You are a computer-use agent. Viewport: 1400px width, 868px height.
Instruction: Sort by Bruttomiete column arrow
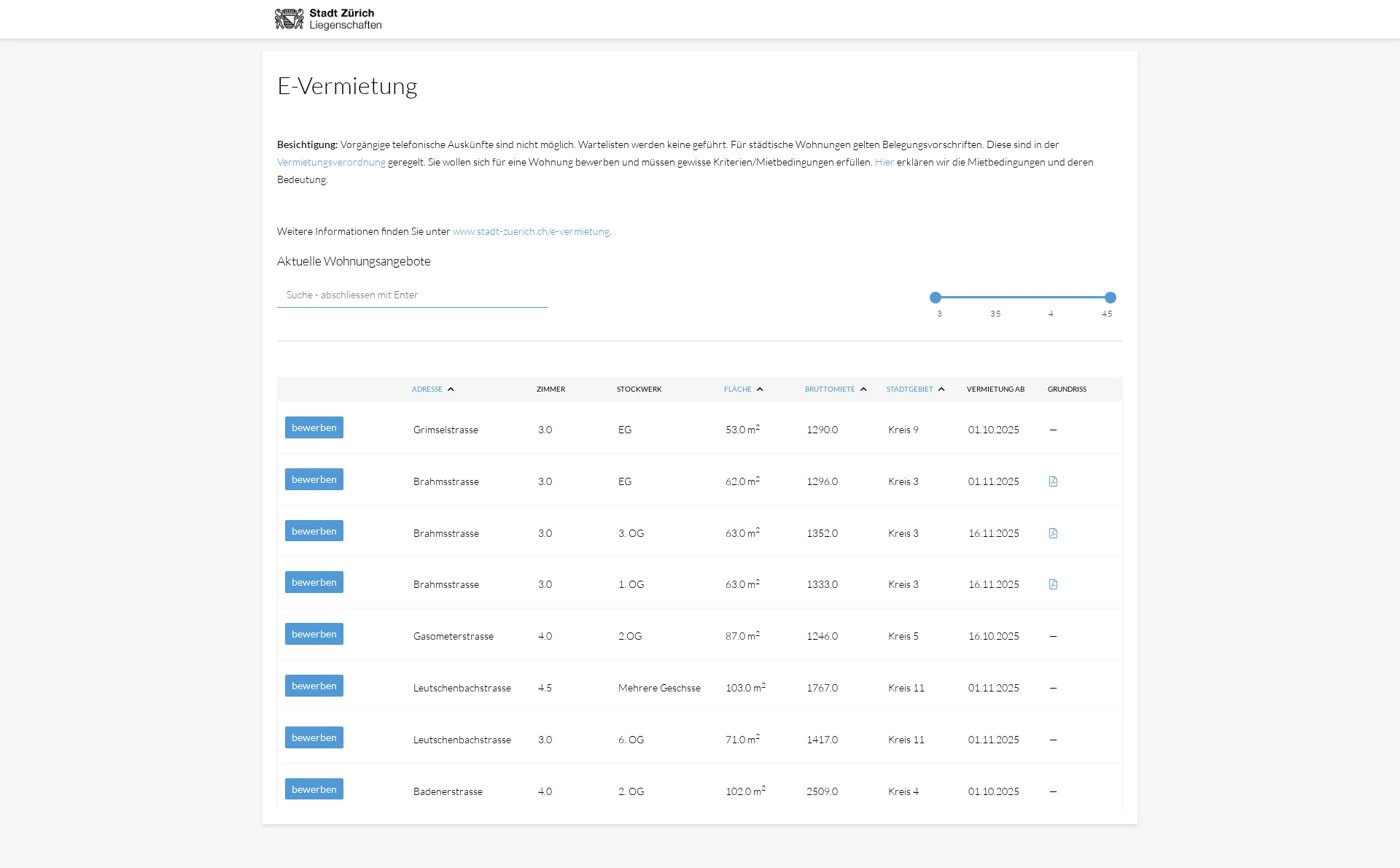863,390
